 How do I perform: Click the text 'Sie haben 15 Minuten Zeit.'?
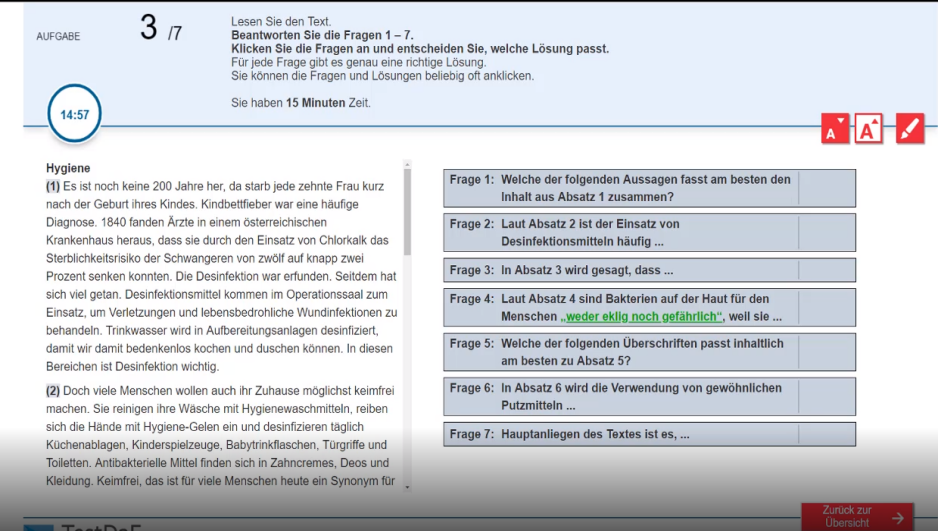(301, 103)
